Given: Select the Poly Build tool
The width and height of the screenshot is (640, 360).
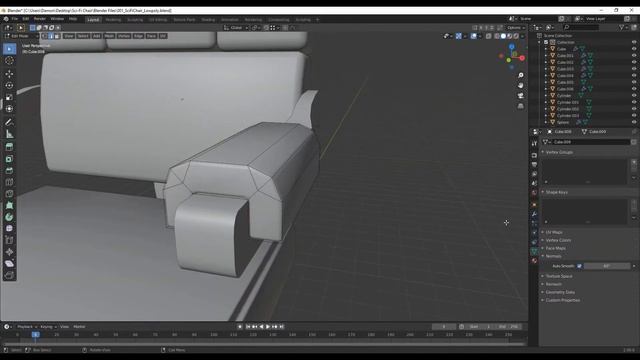Looking at the screenshot, I should (9, 205).
